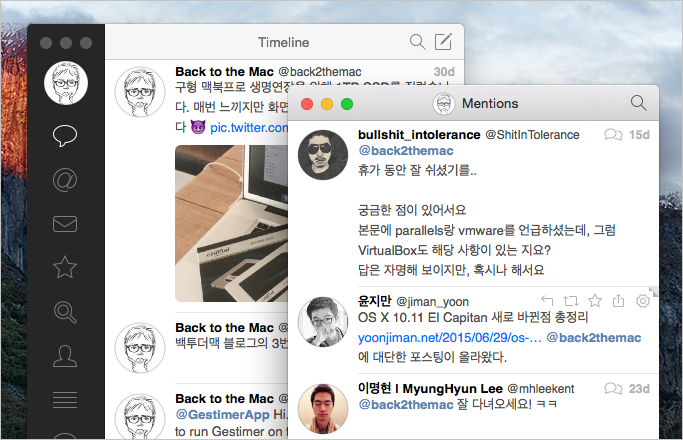Open jiman_yoon's profile picture
The width and height of the screenshot is (683, 440).
(323, 322)
